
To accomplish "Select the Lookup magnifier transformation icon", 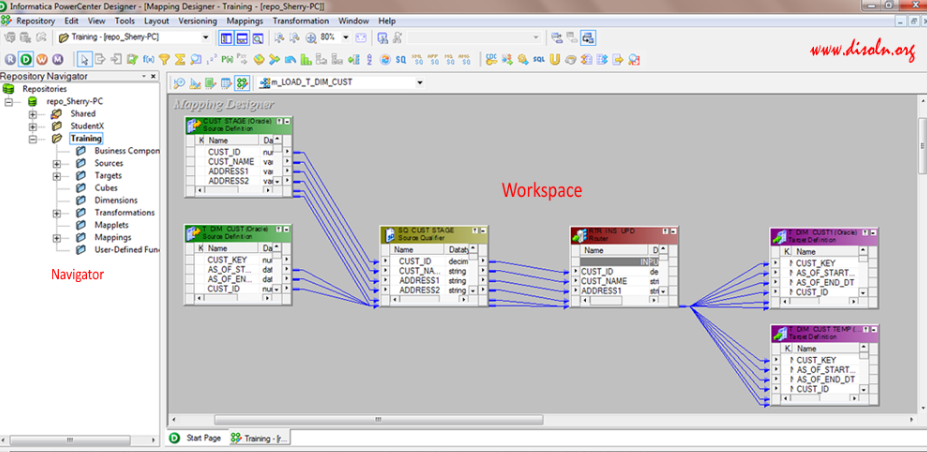I will coord(196,59).
